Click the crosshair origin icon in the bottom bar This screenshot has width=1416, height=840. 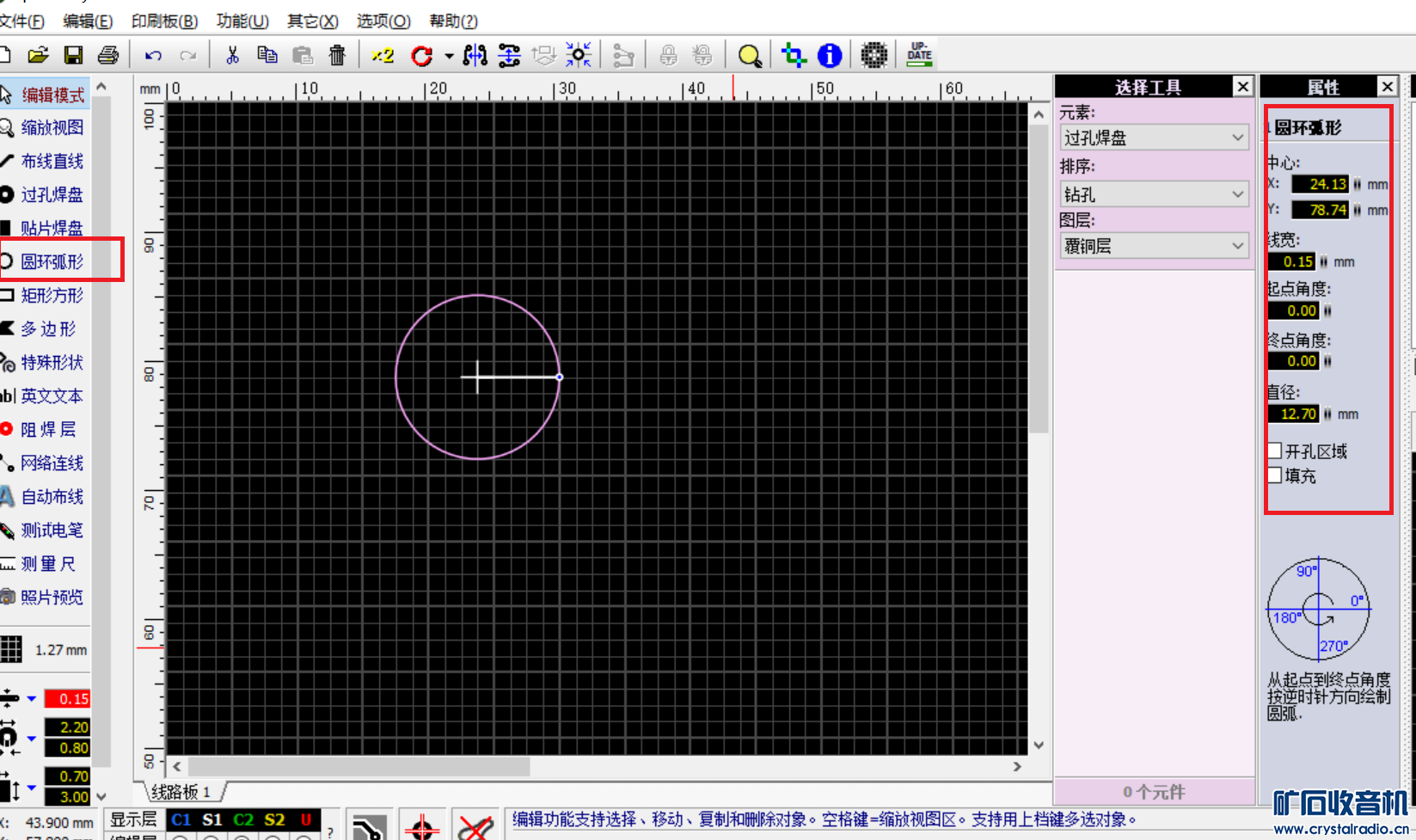click(421, 826)
